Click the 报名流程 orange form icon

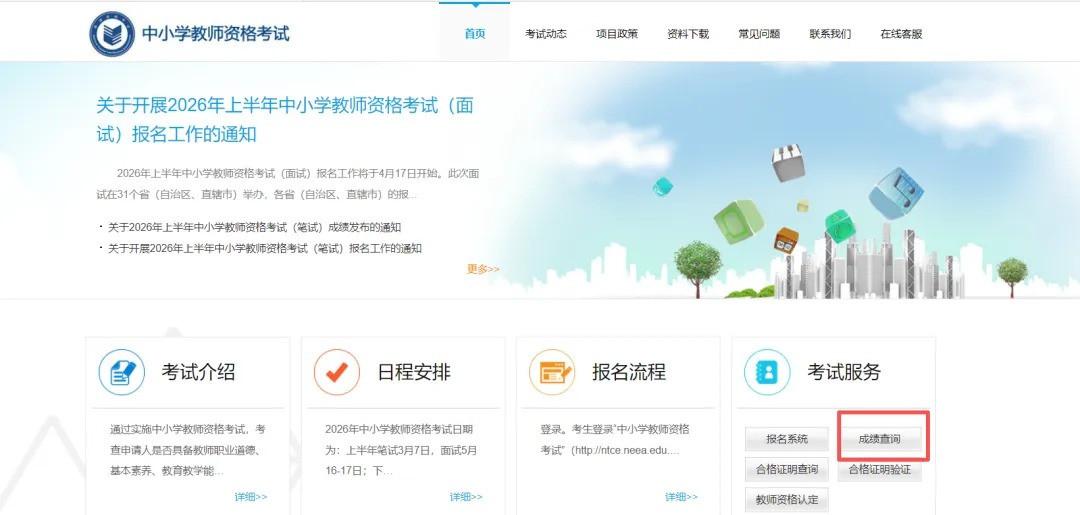pos(552,373)
